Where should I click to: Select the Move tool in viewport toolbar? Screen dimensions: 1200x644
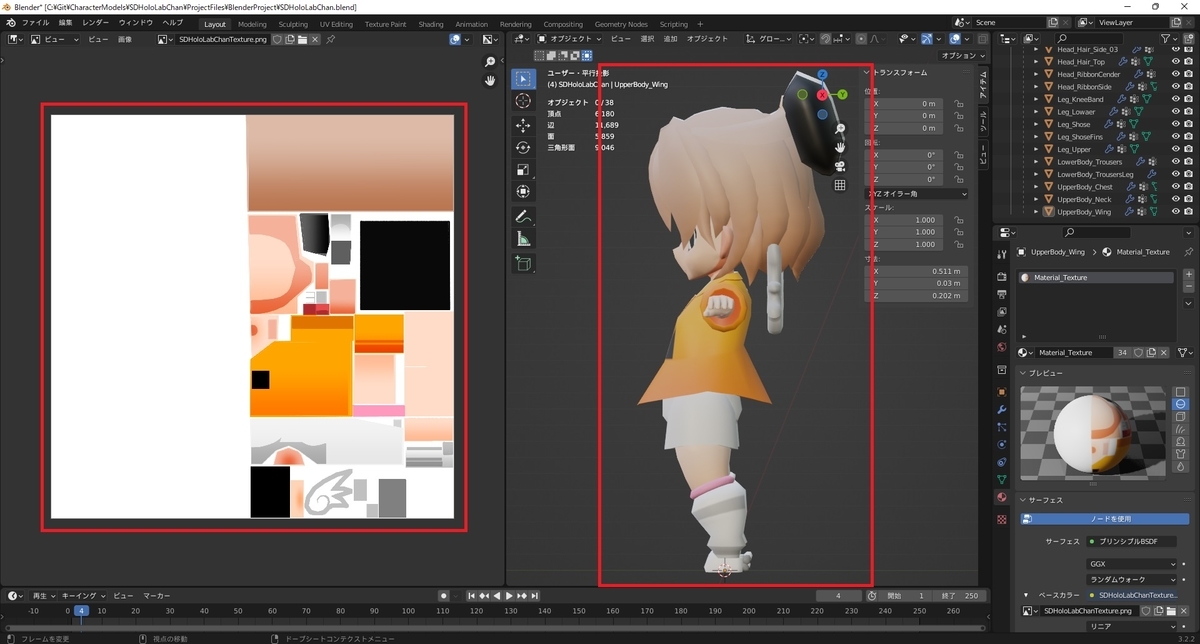tap(523, 125)
